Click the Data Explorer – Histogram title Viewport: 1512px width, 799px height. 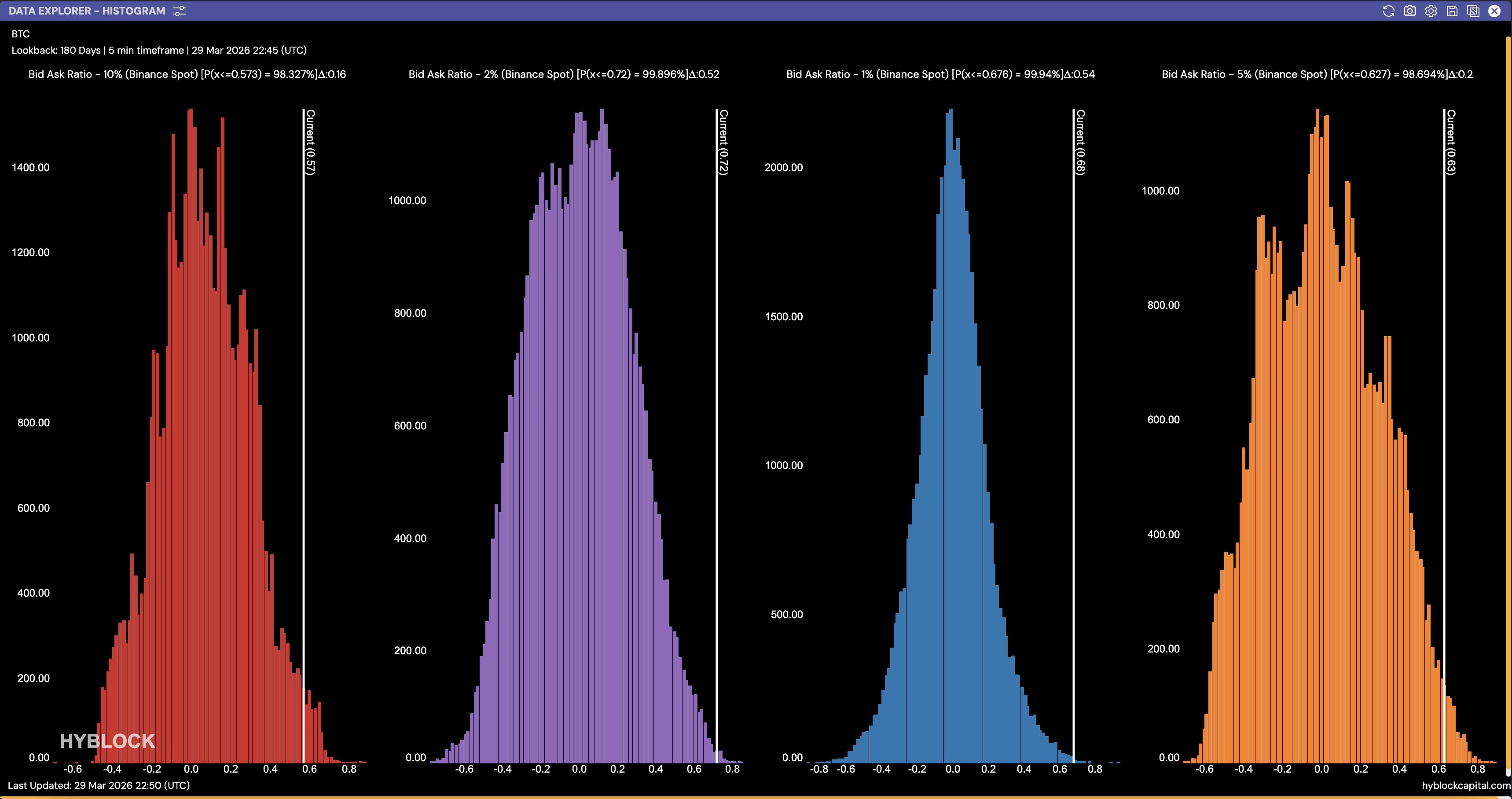pos(87,11)
